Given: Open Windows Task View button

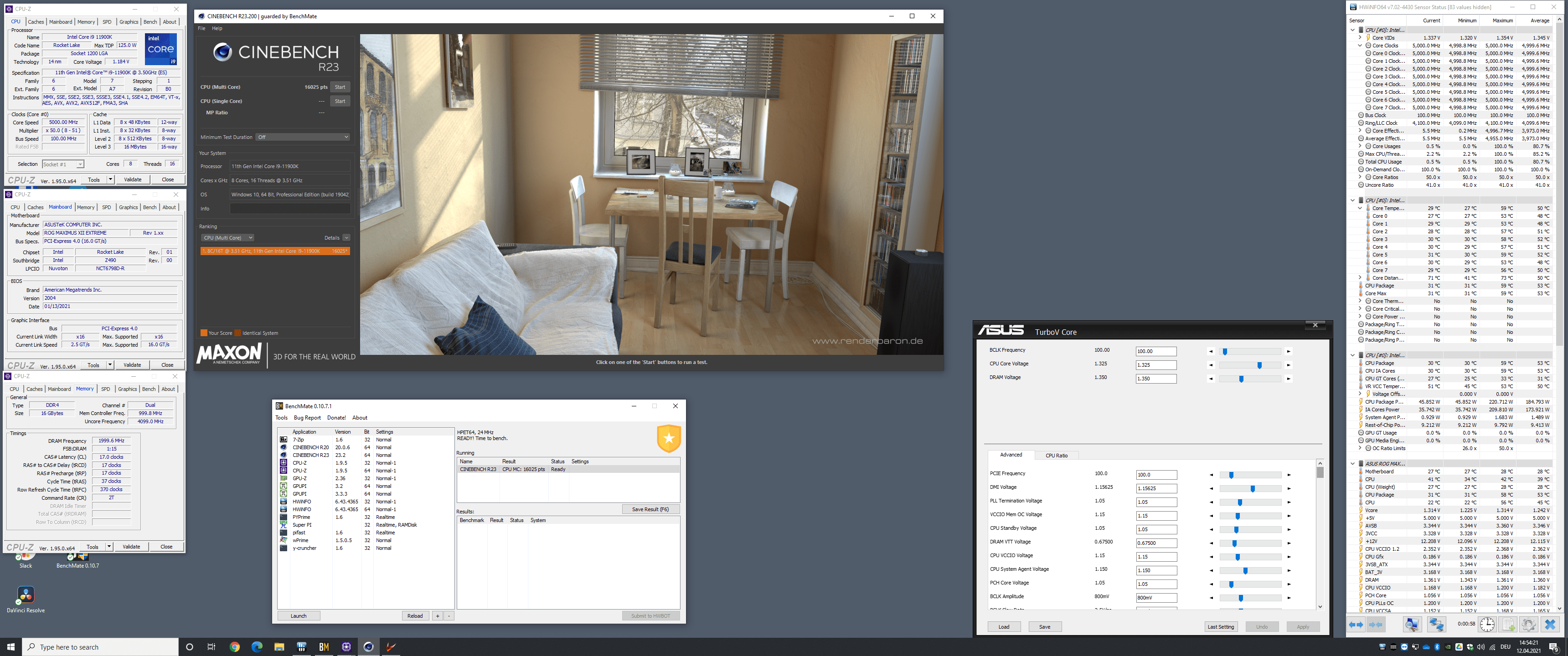Looking at the screenshot, I should (211, 647).
